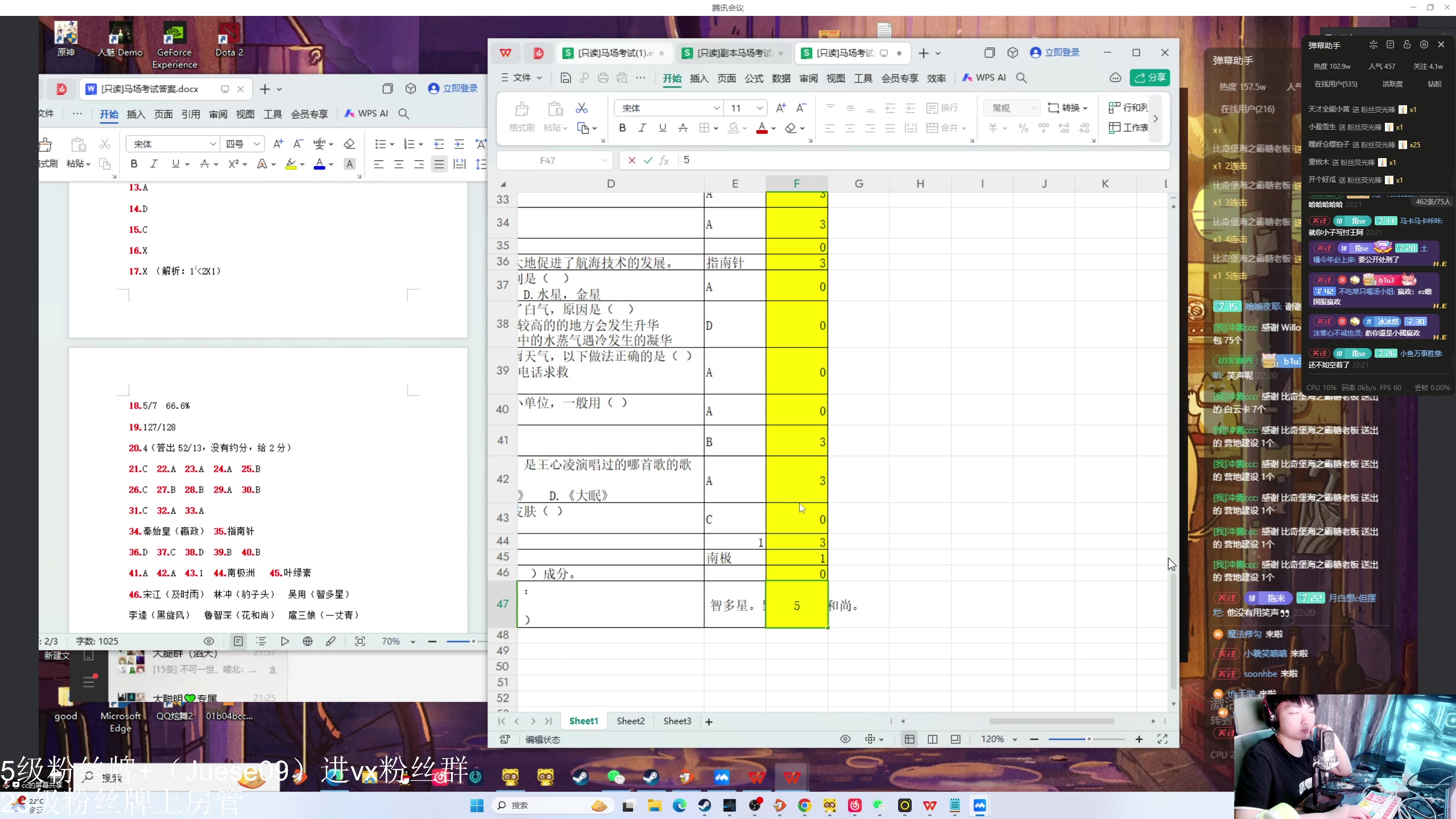Open the 公式 ribbon tab in spreadsheet
Image resolution: width=1456 pixels, height=819 pixels.
point(754,78)
